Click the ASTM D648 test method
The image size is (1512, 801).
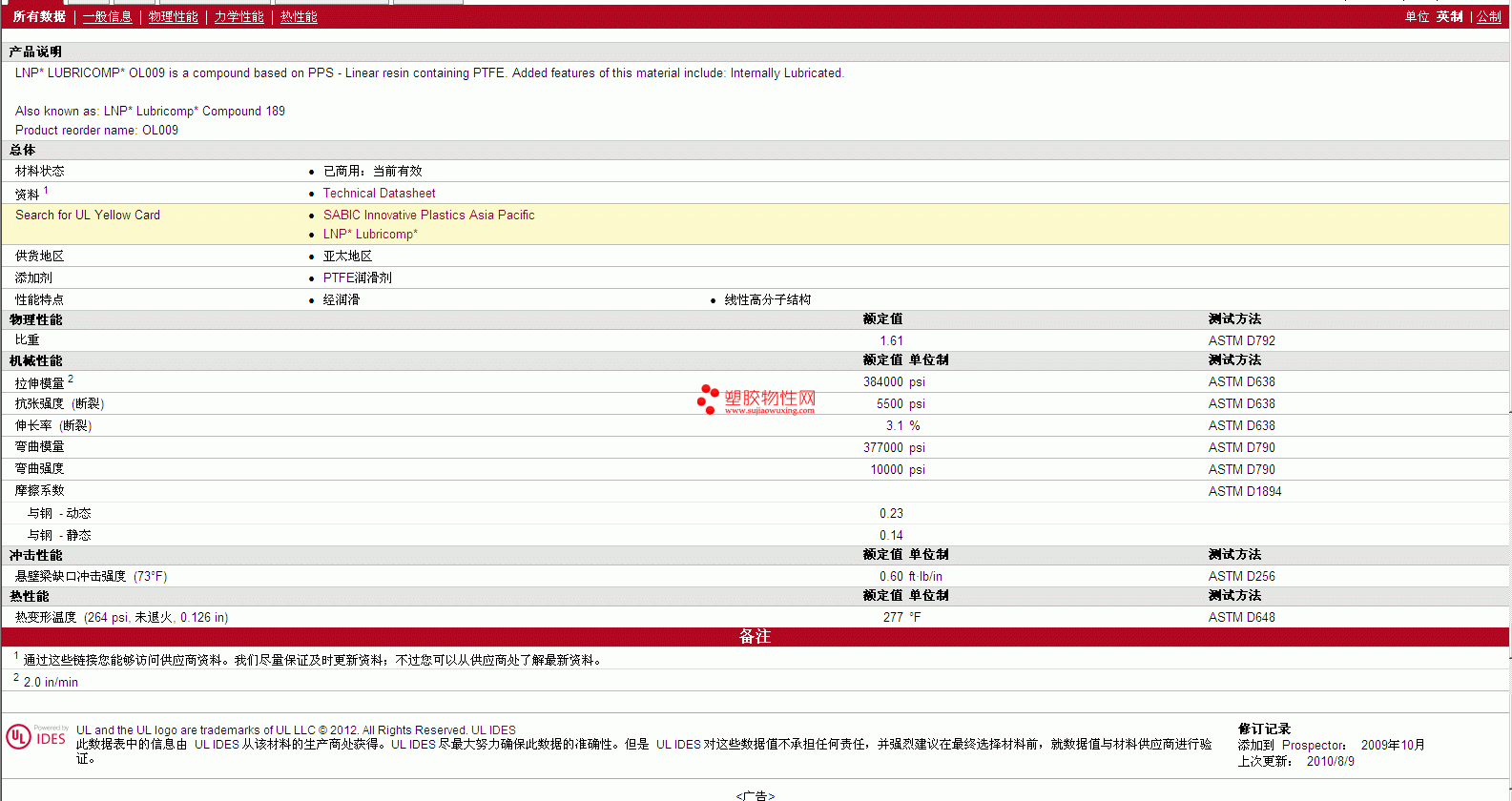coord(1242,618)
